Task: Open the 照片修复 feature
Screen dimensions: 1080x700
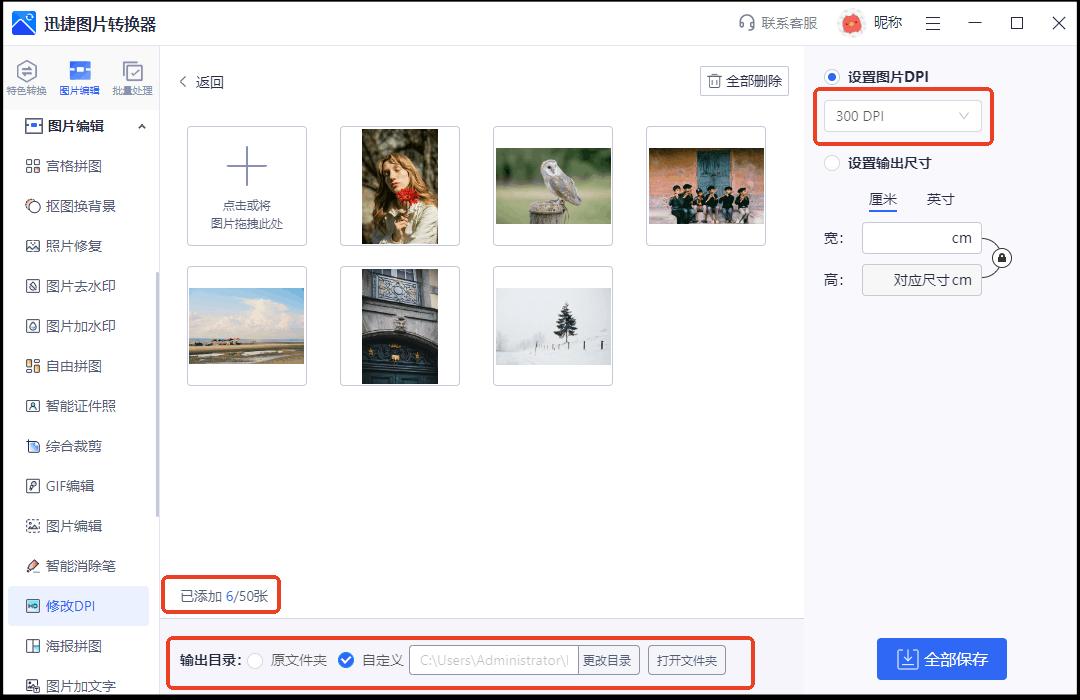Action: [x=72, y=245]
